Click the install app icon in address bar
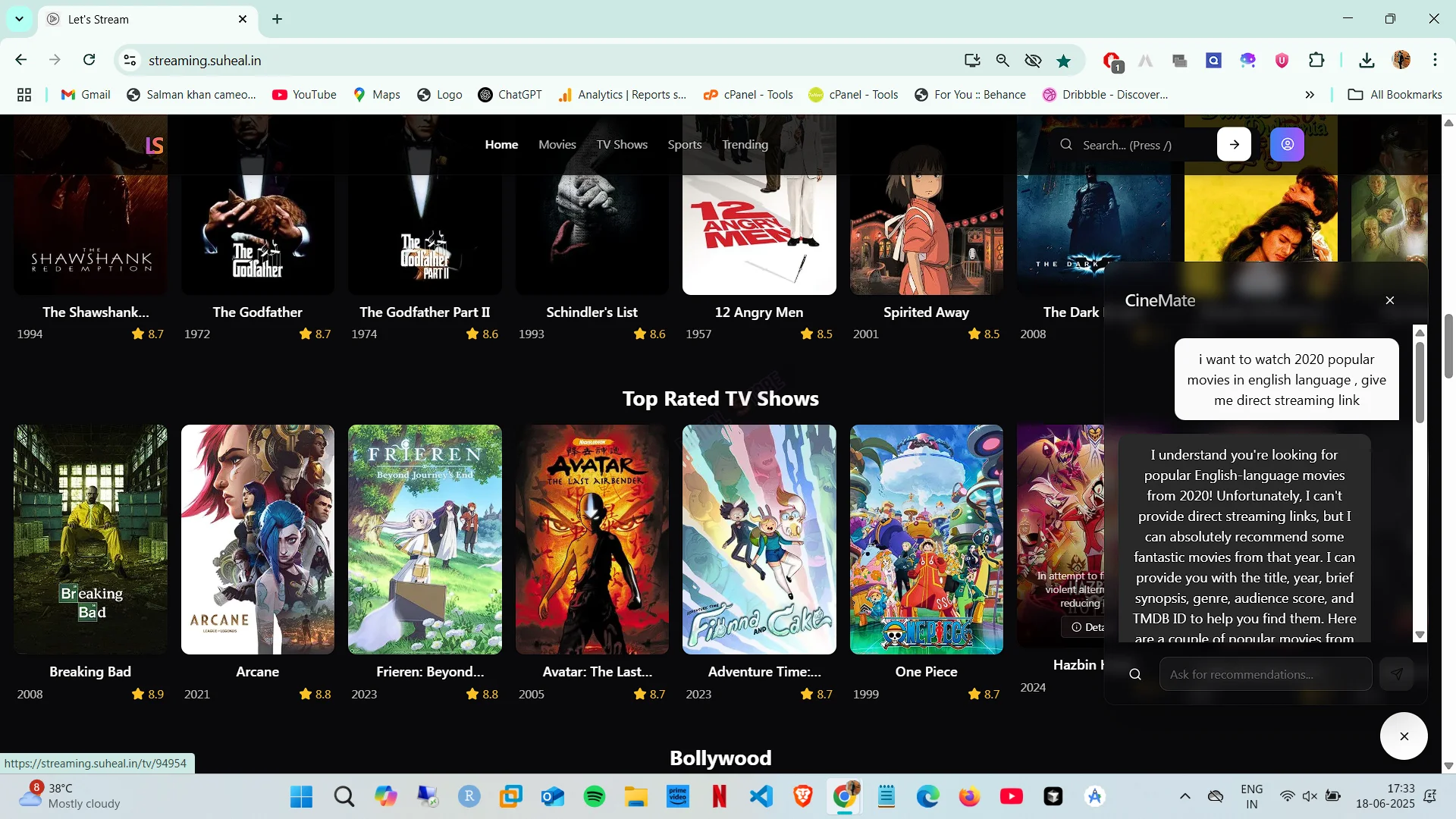This screenshot has width=1456, height=819. click(x=972, y=61)
